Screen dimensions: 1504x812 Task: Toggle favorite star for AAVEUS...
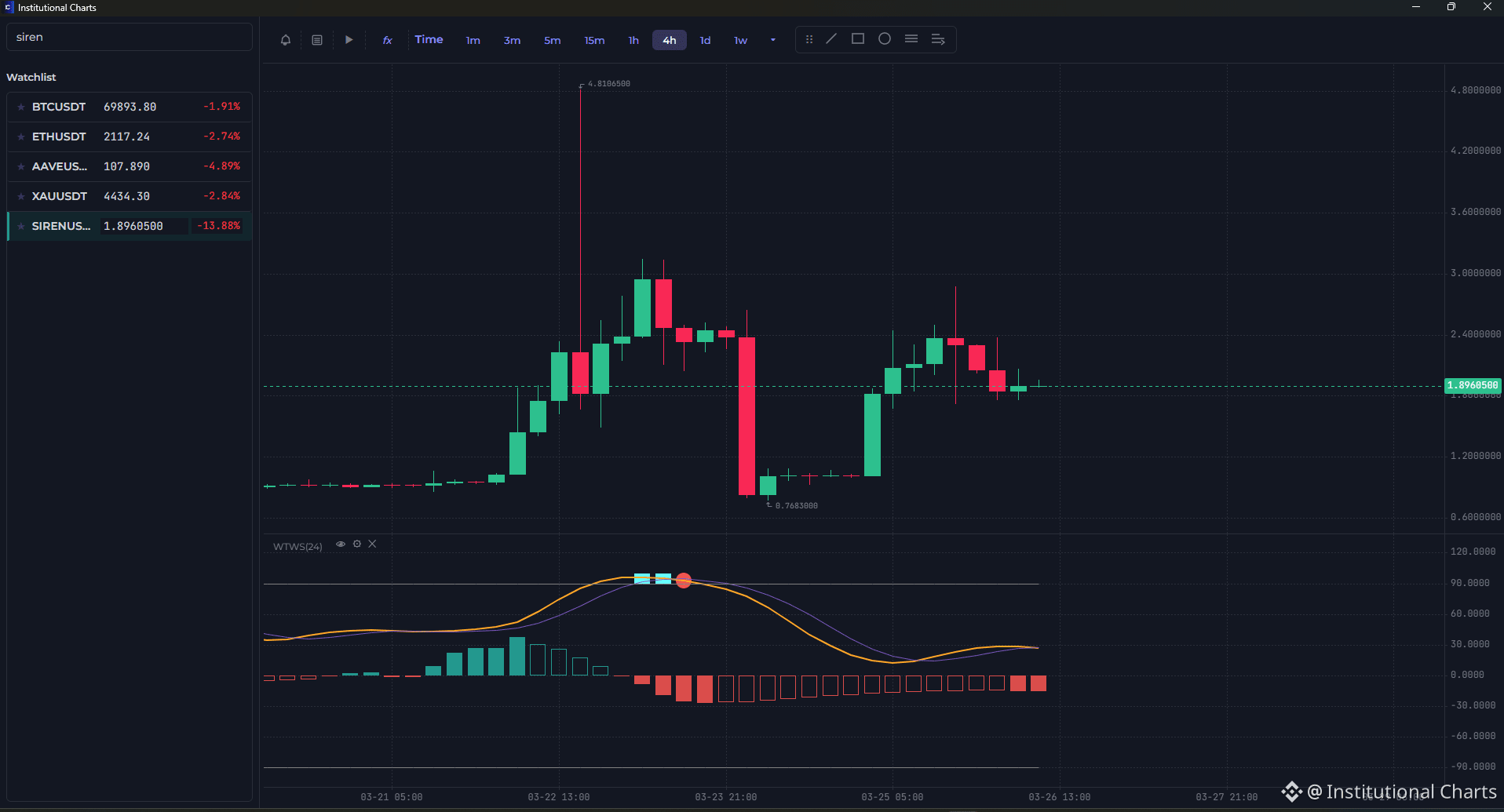click(21, 166)
